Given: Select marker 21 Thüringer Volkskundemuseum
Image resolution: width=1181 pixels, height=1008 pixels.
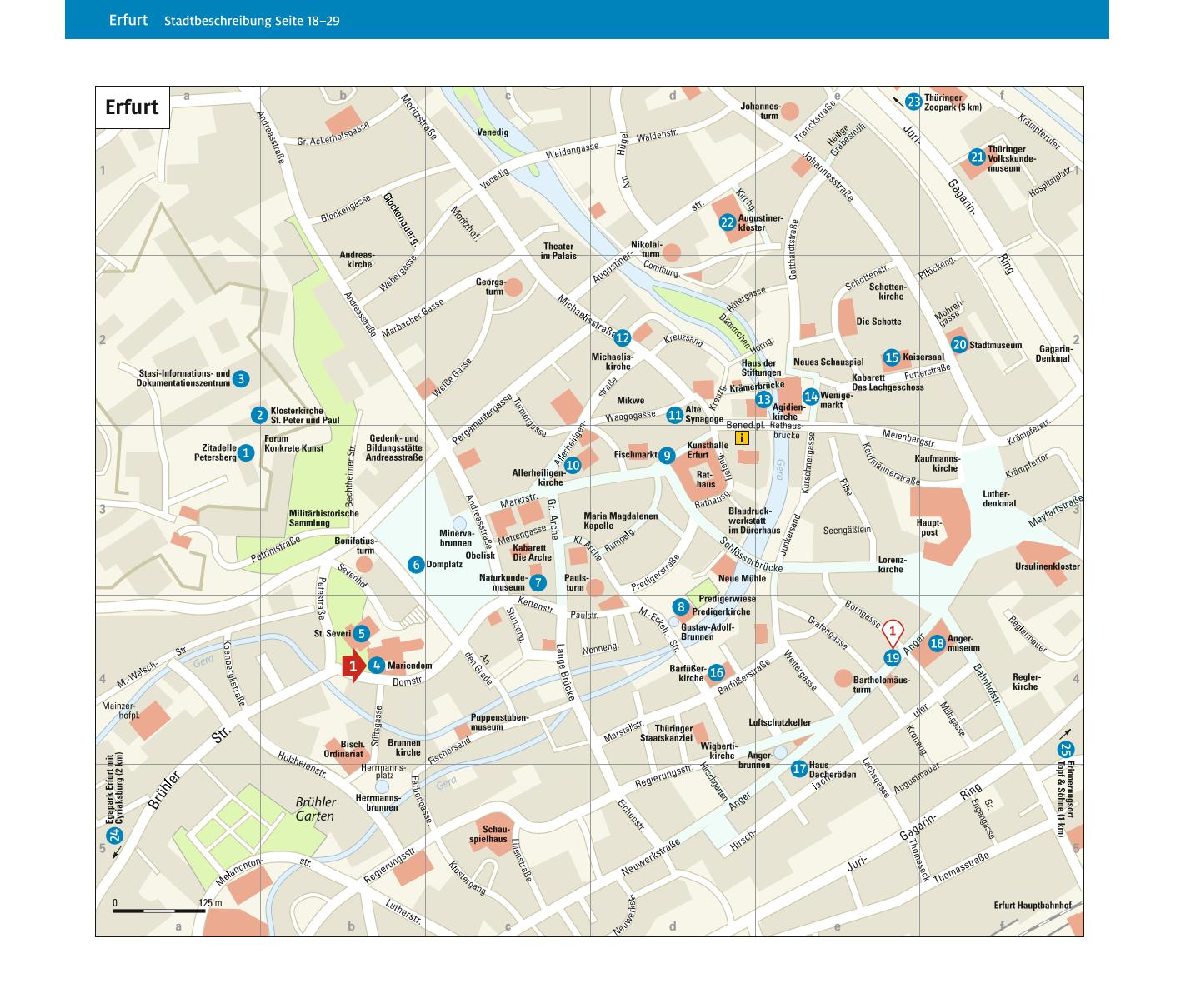Looking at the screenshot, I should point(977,157).
